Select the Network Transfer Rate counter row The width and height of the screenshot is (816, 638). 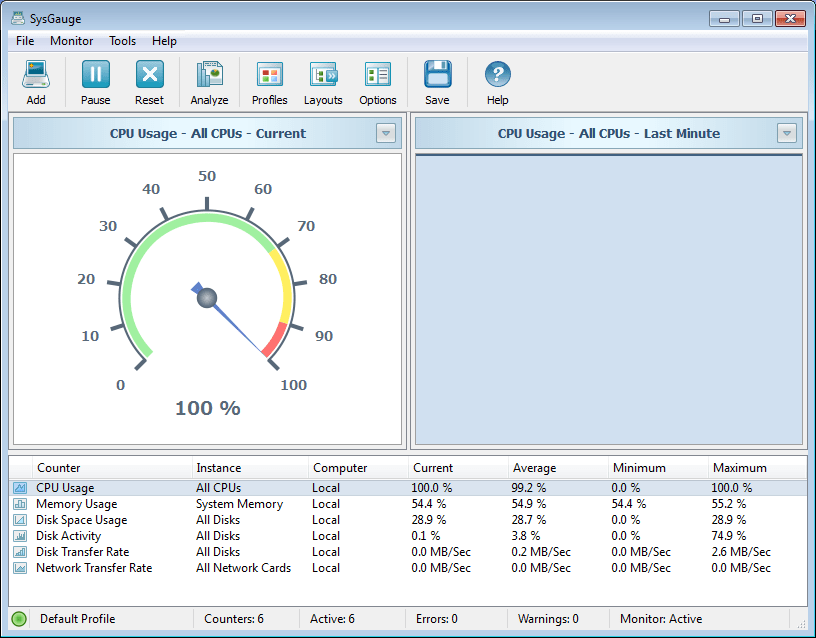408,568
